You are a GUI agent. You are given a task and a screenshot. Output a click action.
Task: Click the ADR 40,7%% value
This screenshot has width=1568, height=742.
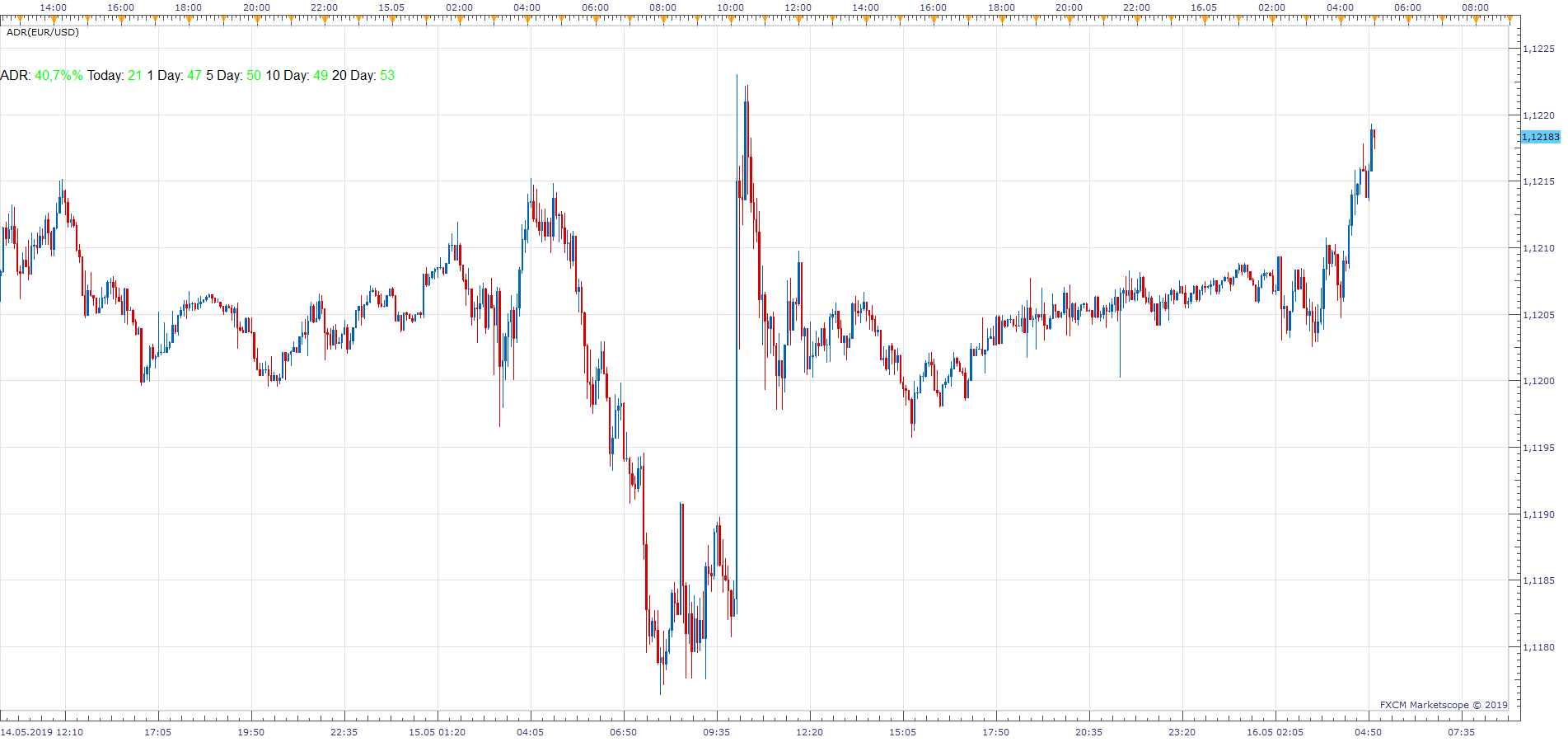tap(59, 76)
